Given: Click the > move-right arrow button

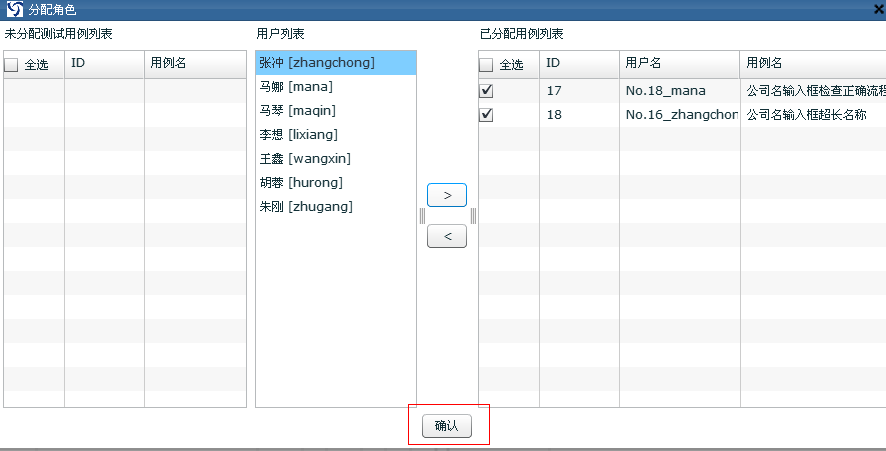Looking at the screenshot, I should [x=446, y=195].
